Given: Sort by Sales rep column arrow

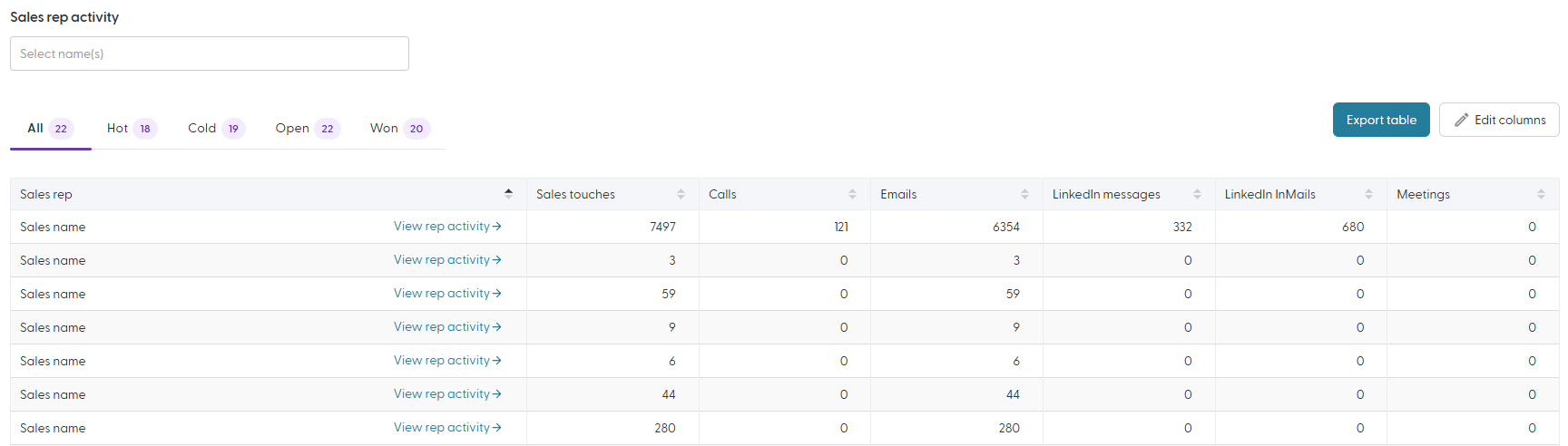Looking at the screenshot, I should pos(508,194).
